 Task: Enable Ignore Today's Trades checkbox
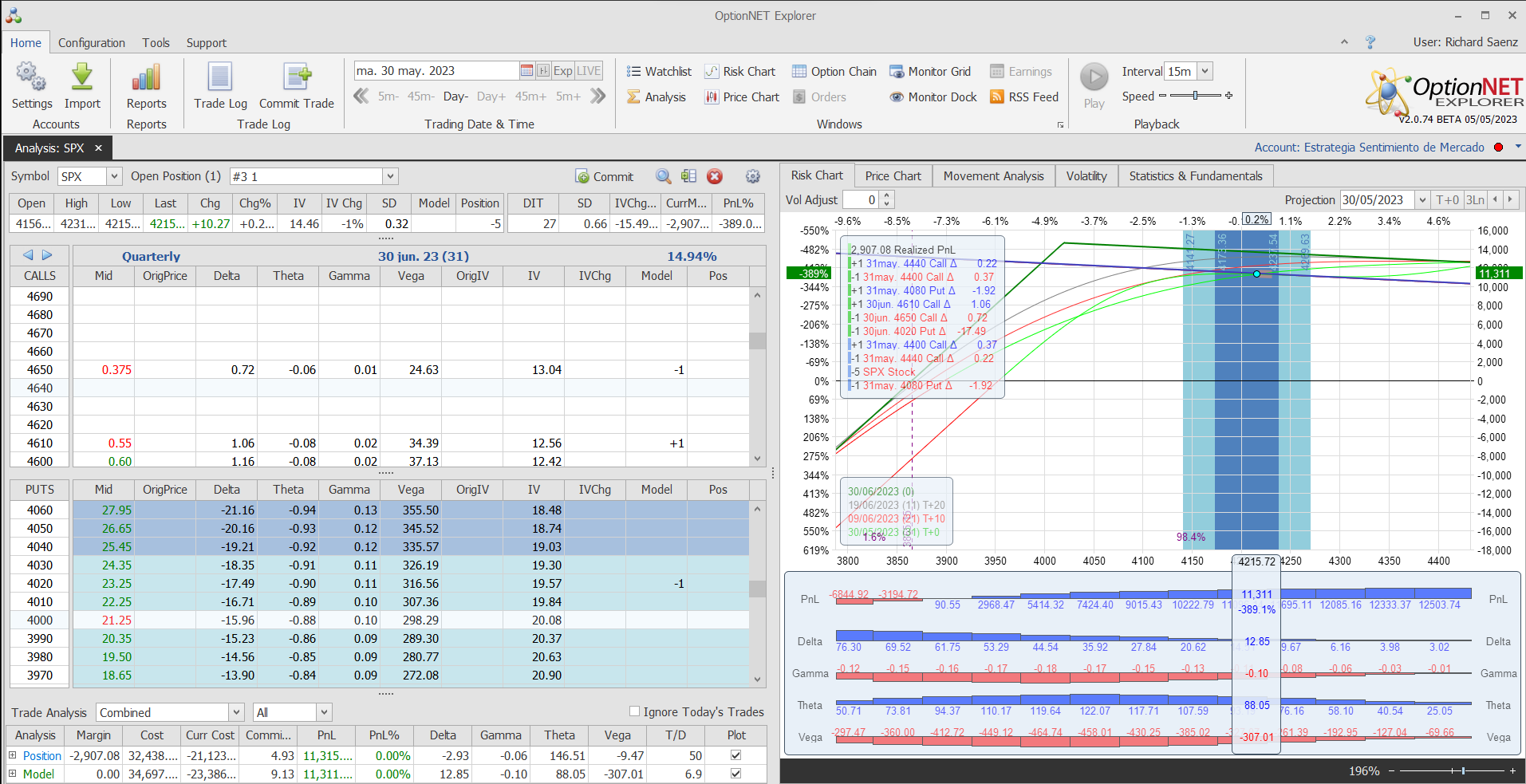(x=634, y=711)
